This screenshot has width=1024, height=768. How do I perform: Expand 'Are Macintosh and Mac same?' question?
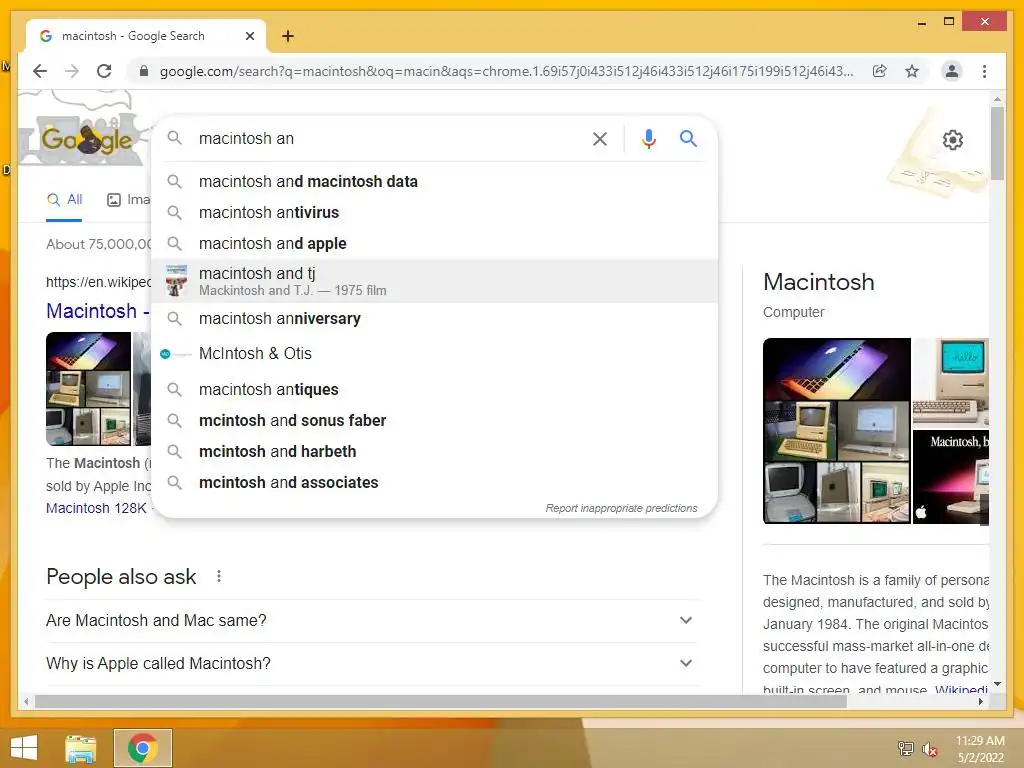372,620
